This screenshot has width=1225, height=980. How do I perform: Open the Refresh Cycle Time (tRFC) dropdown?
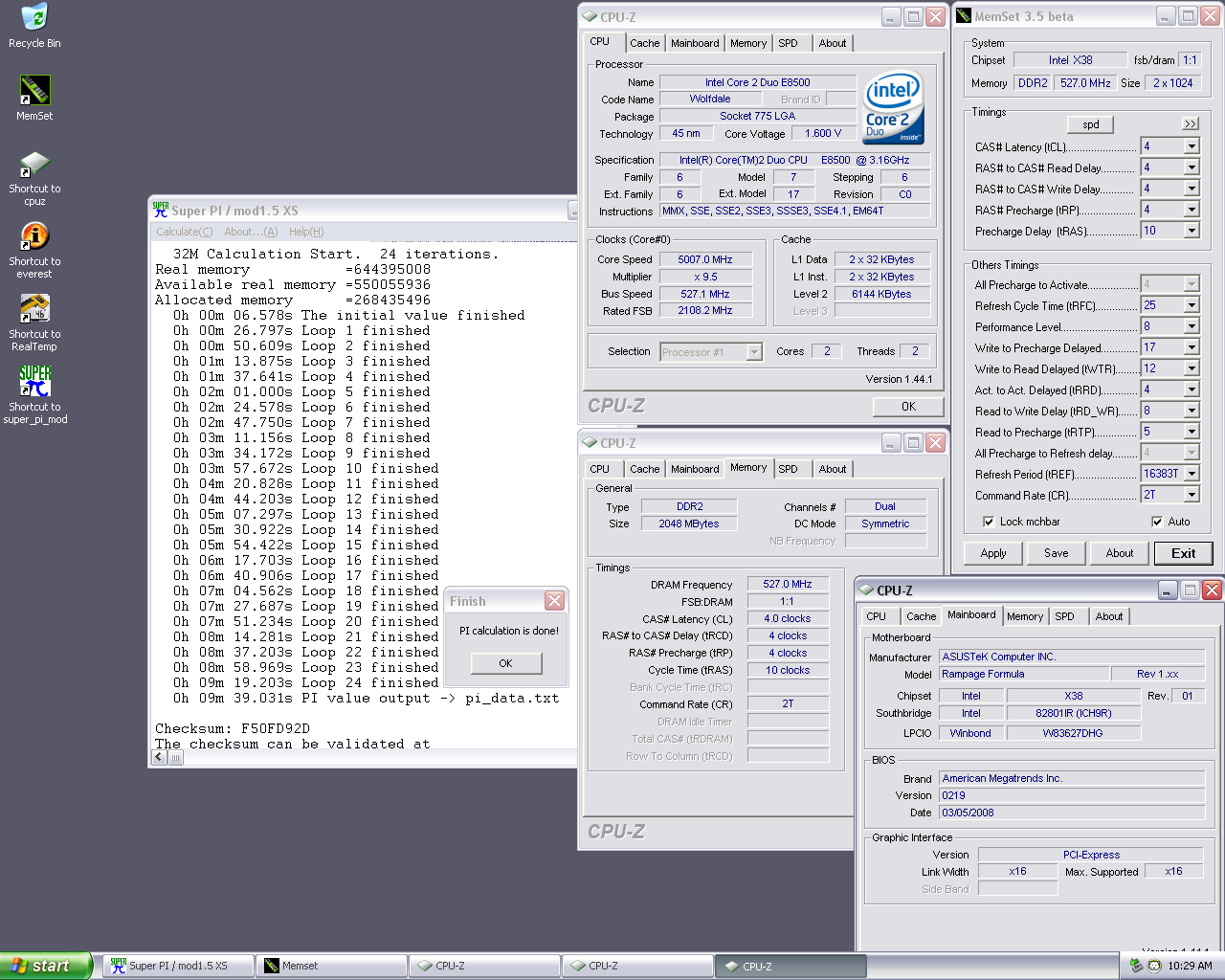[1192, 305]
